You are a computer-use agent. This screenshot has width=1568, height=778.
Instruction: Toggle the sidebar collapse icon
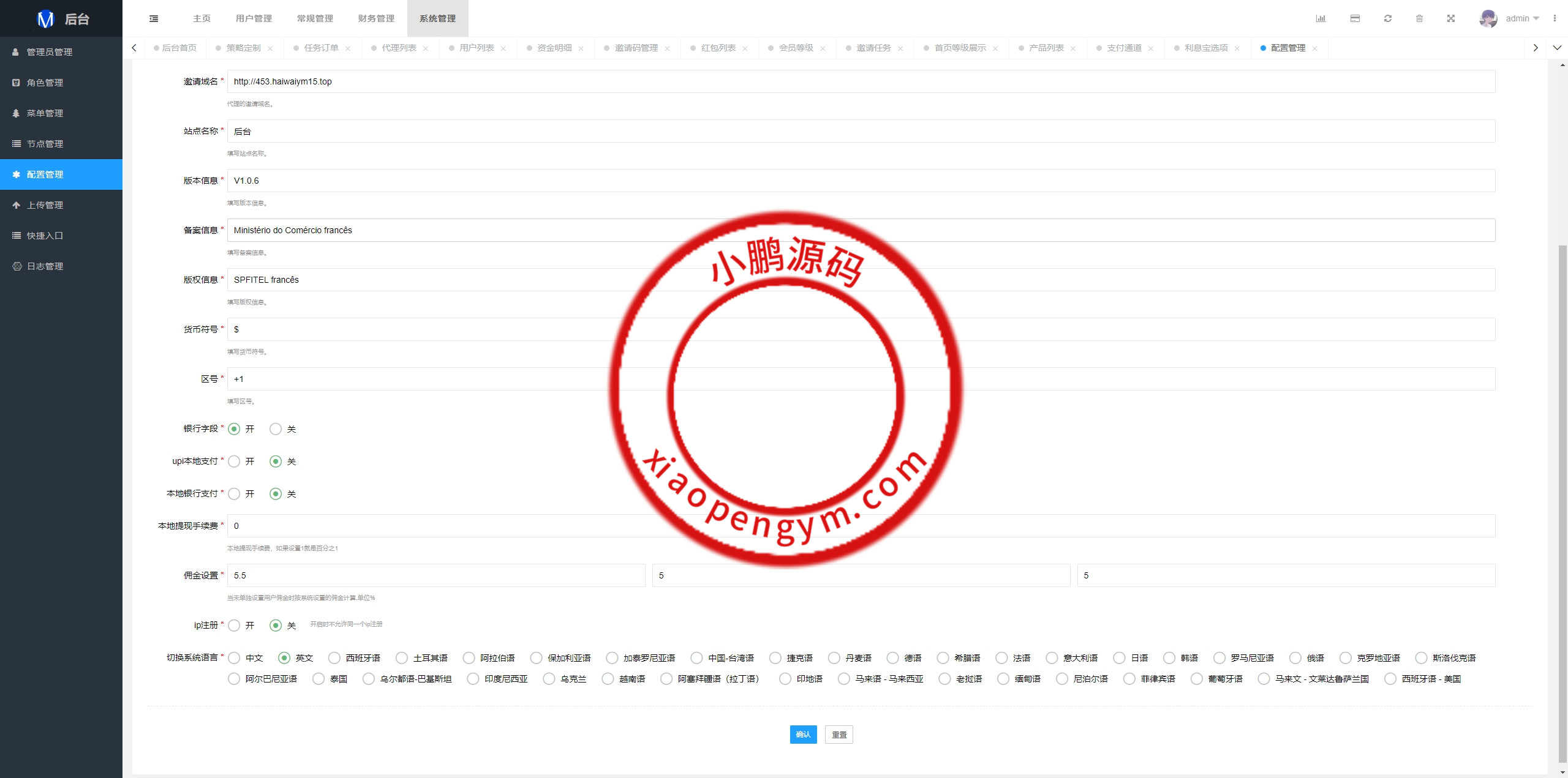coord(154,18)
